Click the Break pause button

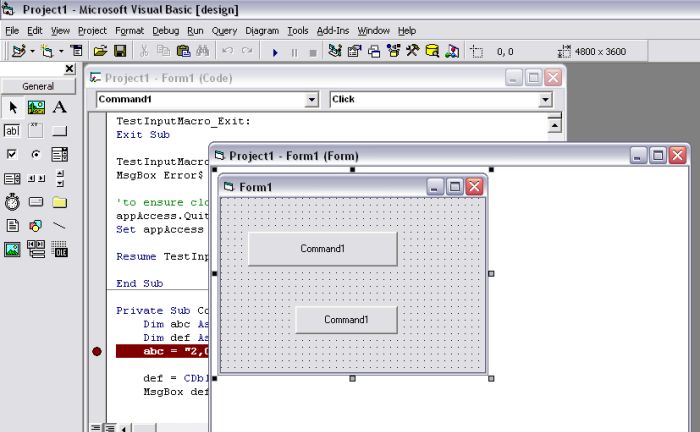point(294,53)
